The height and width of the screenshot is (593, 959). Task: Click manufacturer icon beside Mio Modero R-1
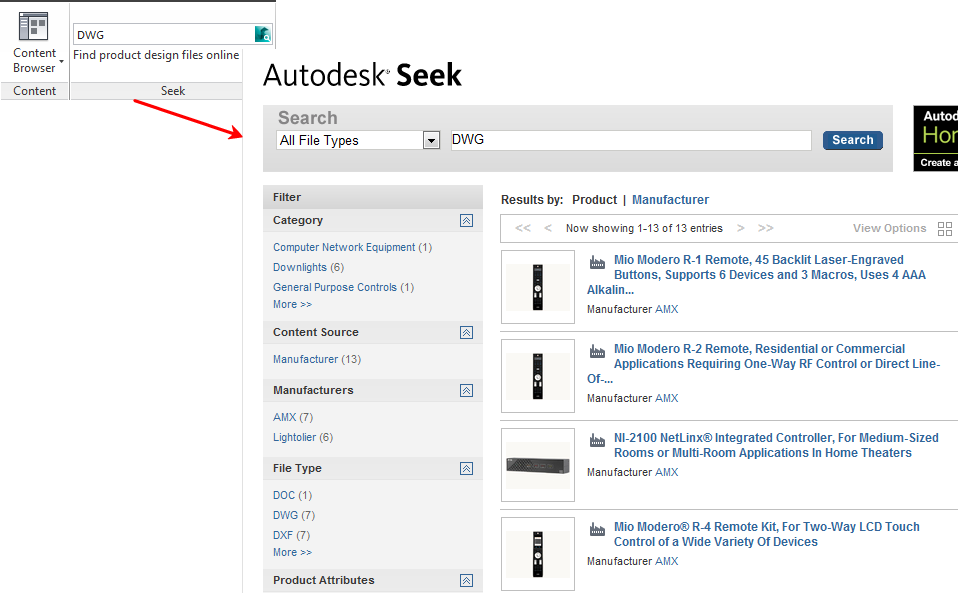click(x=598, y=262)
